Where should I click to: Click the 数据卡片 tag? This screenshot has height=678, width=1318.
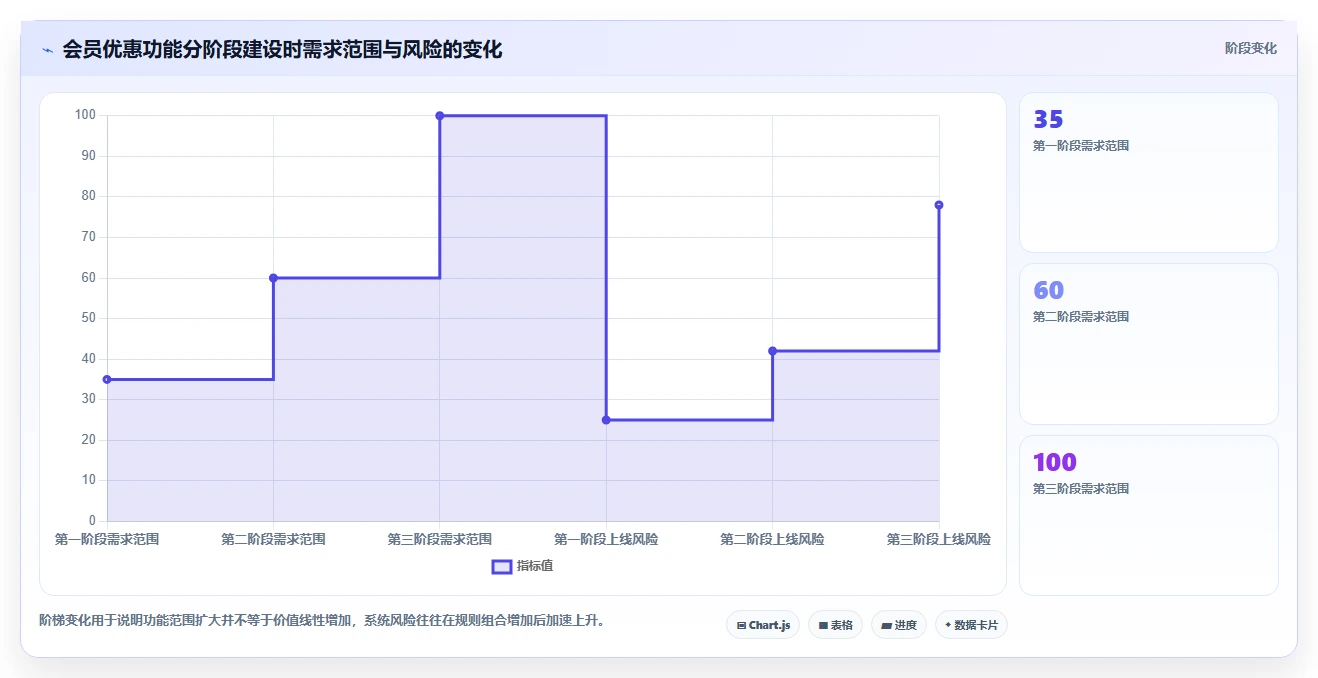point(971,625)
